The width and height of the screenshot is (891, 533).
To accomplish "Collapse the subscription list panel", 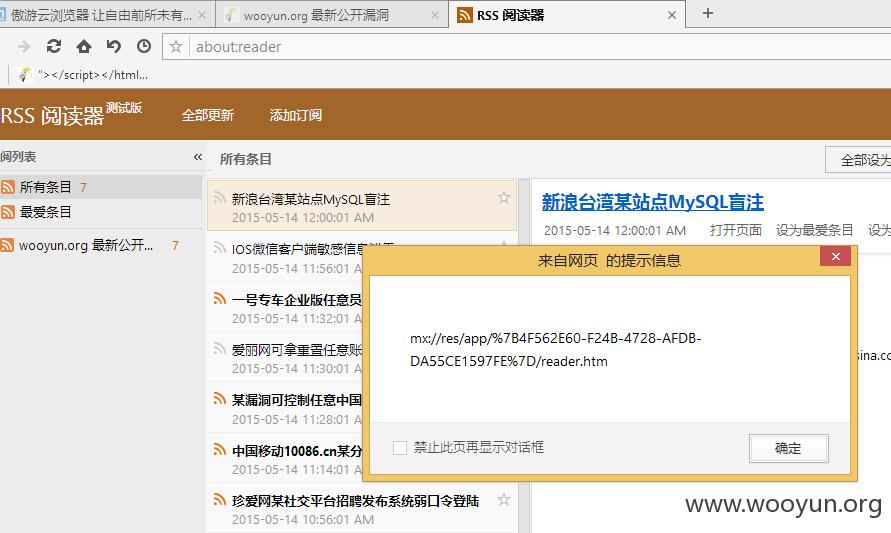I will (198, 157).
